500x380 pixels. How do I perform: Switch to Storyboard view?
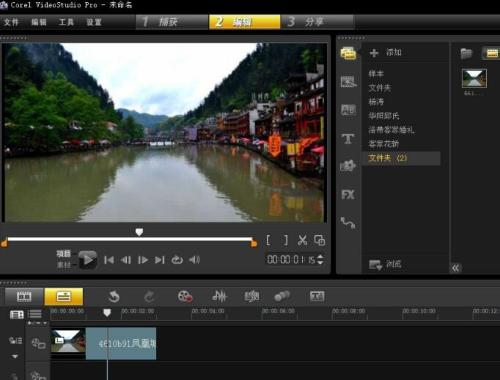click(x=24, y=296)
